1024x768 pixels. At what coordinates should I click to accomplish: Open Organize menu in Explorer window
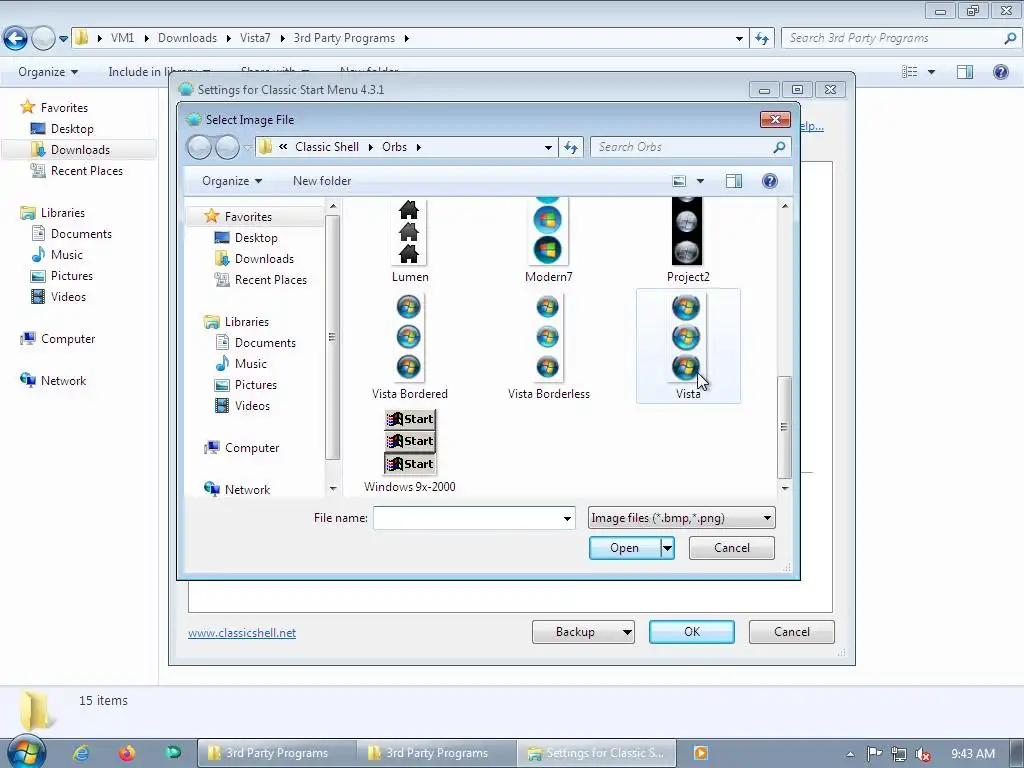[x=48, y=72]
